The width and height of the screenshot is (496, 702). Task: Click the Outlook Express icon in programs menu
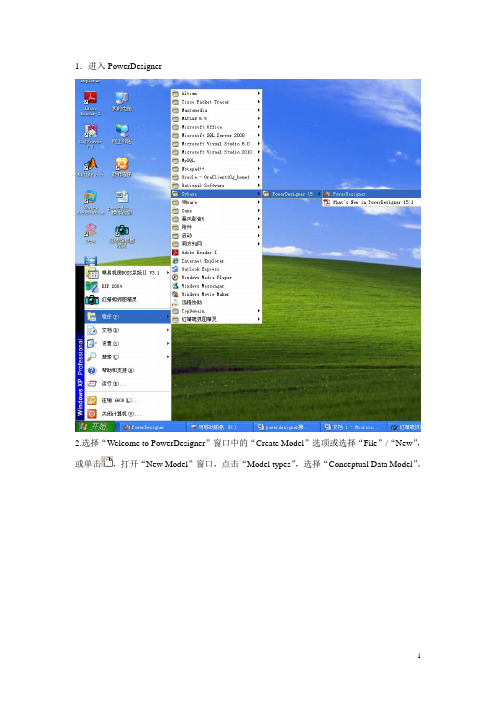[175, 269]
